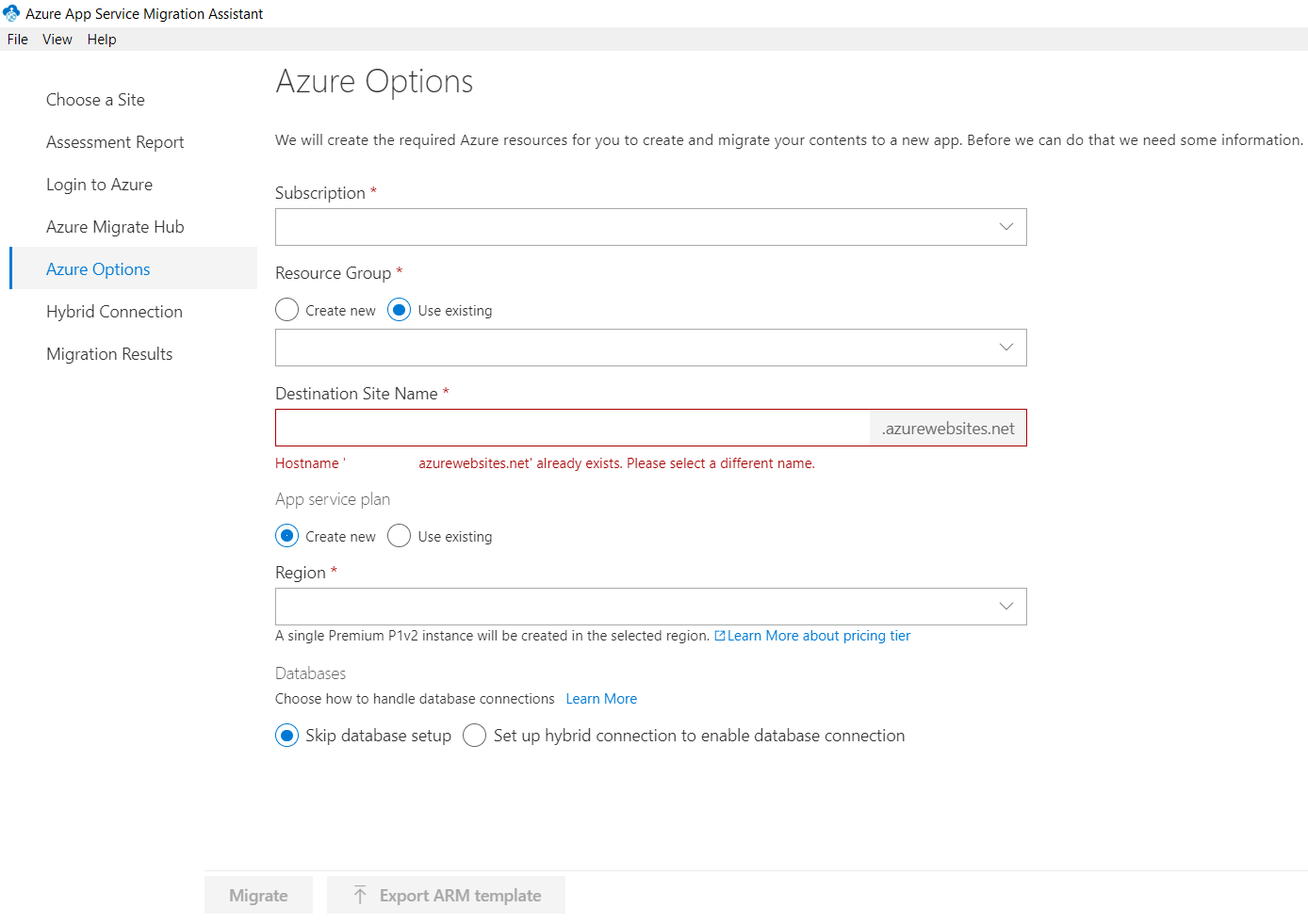
Task: Click the hostname already exists error message
Action: click(x=545, y=463)
